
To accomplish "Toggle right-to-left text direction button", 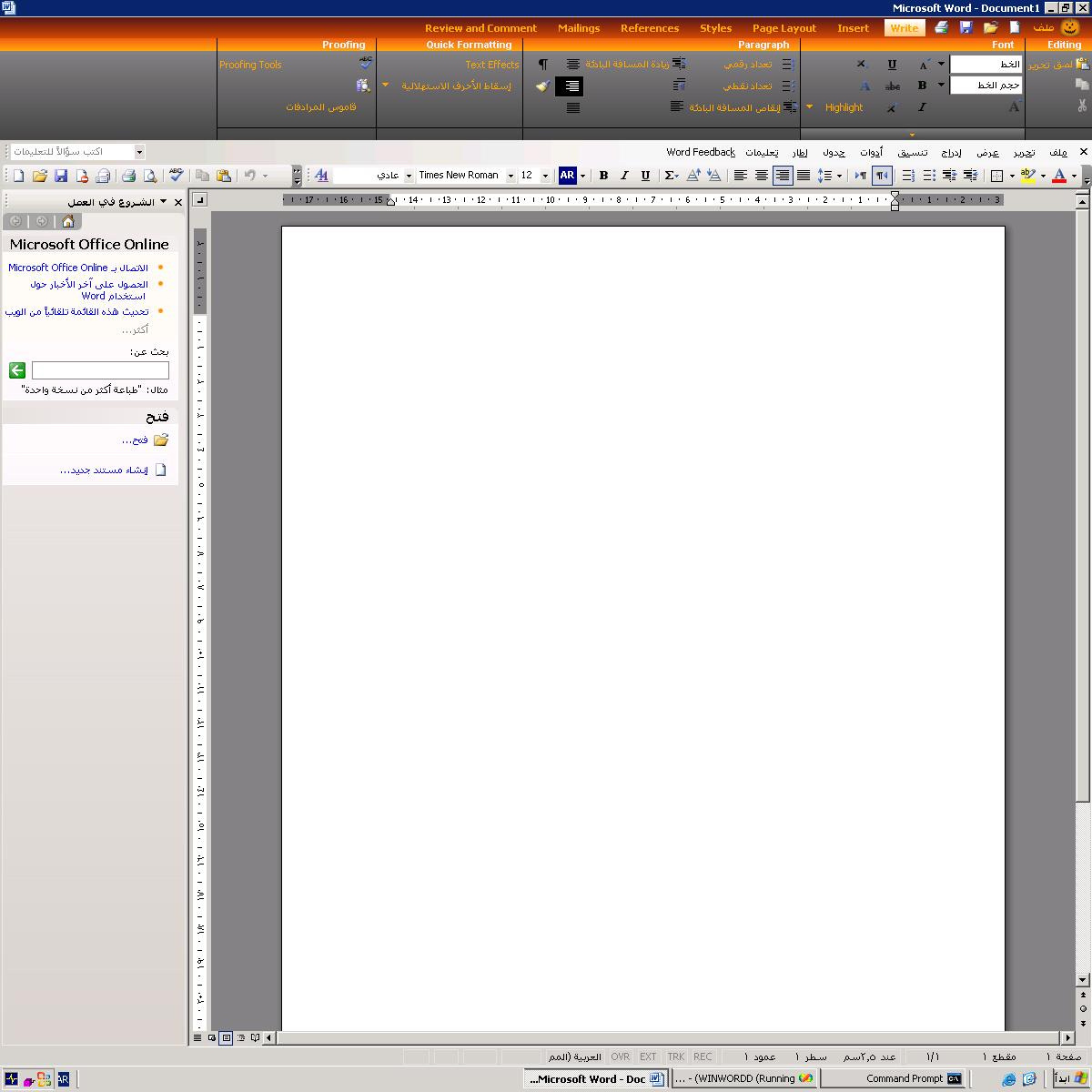I will click(x=882, y=176).
